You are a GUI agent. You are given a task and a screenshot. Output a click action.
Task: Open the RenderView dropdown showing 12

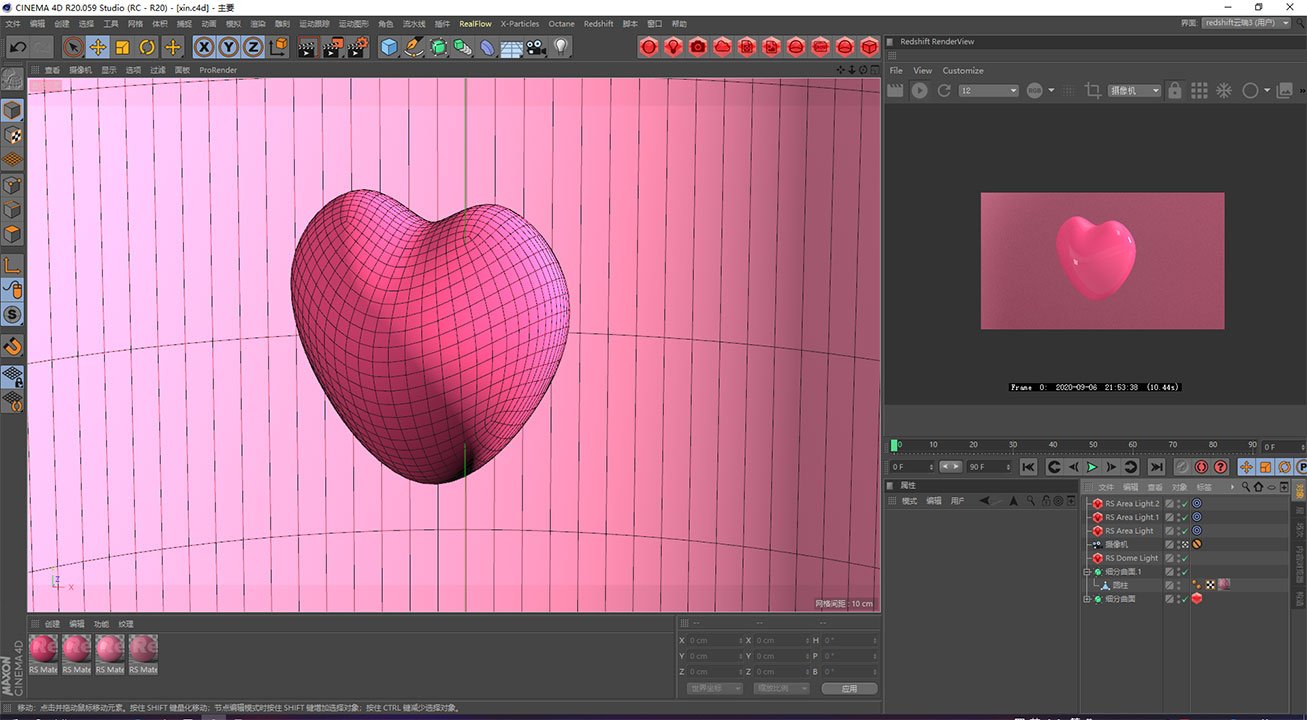click(988, 90)
